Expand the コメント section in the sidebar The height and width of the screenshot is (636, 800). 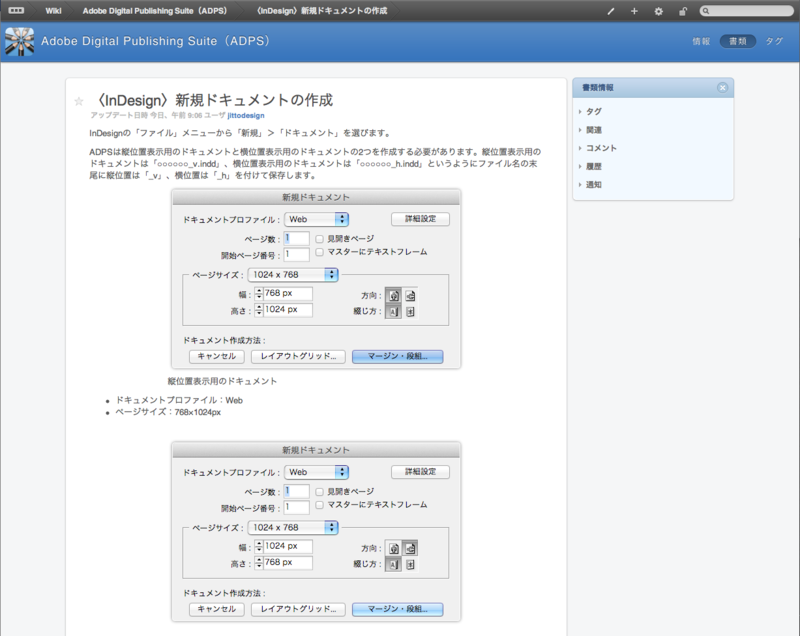coord(598,148)
